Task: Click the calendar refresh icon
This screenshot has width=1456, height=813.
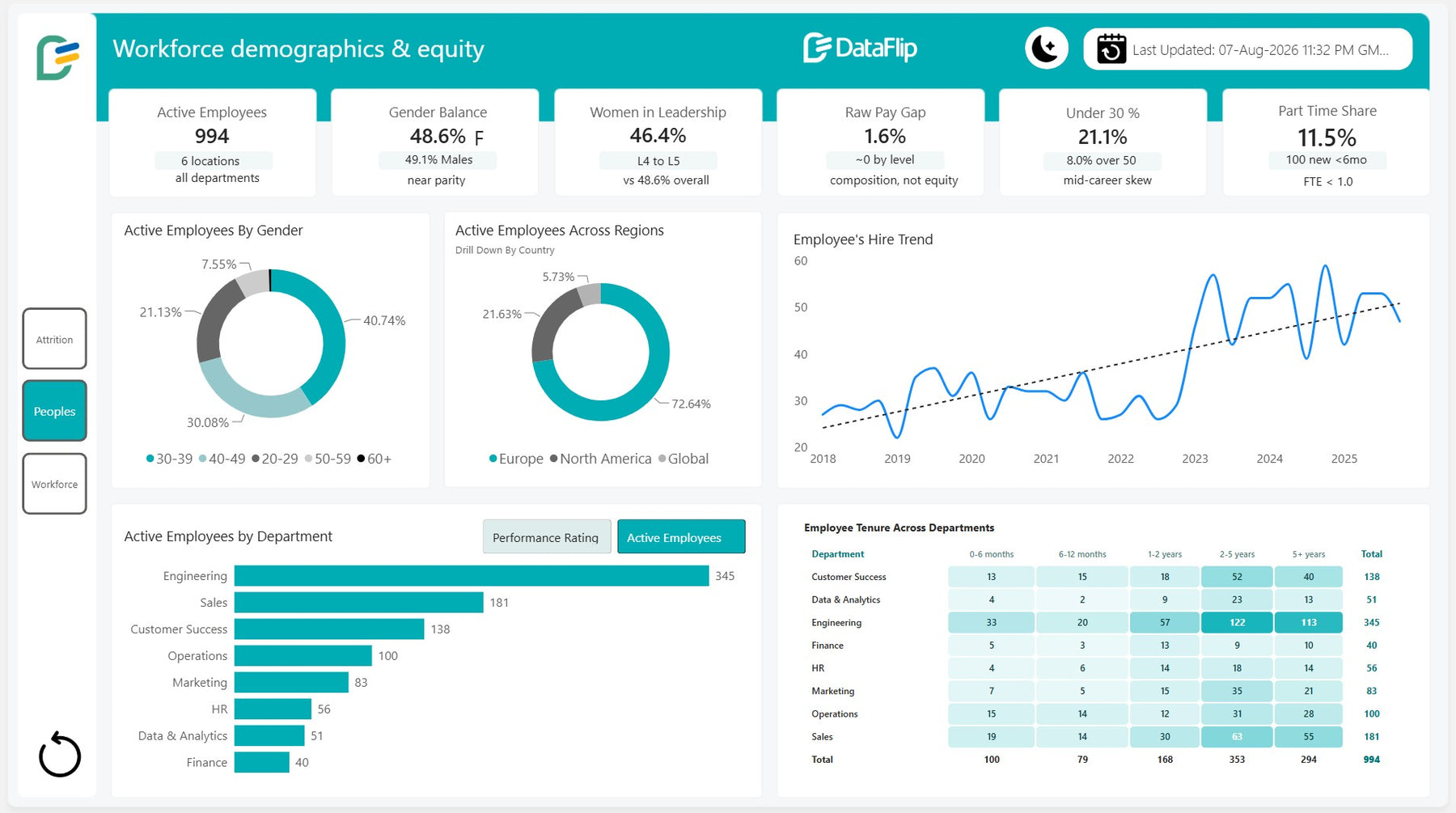Action: (x=1111, y=49)
